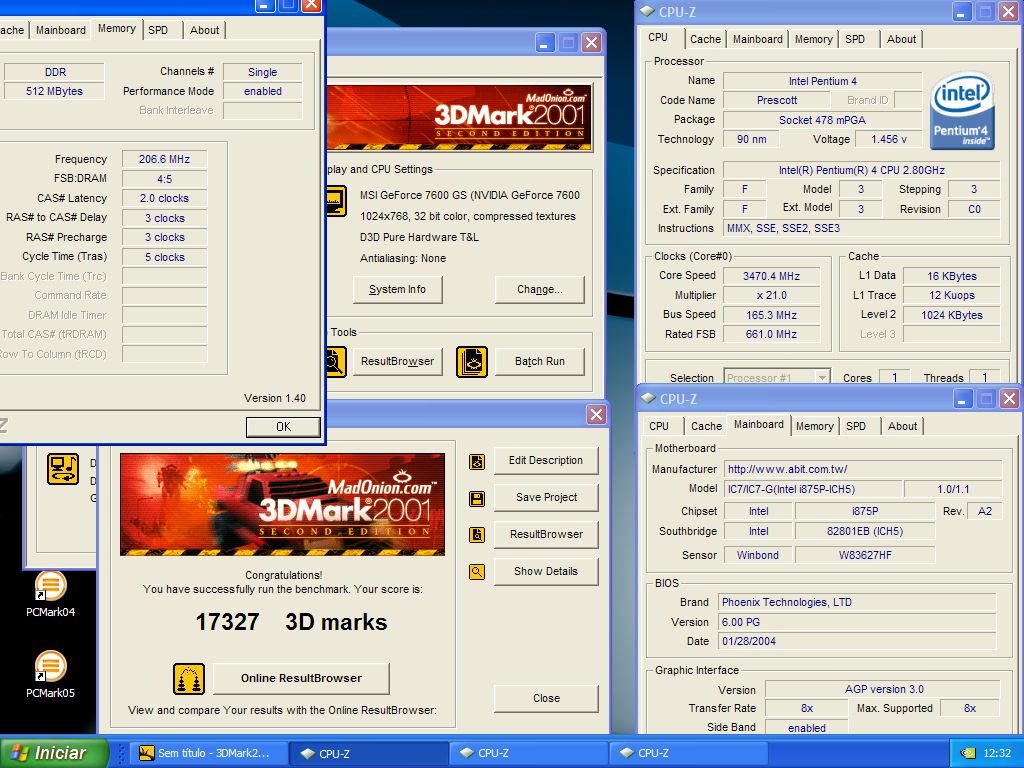
Task: Click the taskbar clock showing 12:32
Action: [x=997, y=753]
